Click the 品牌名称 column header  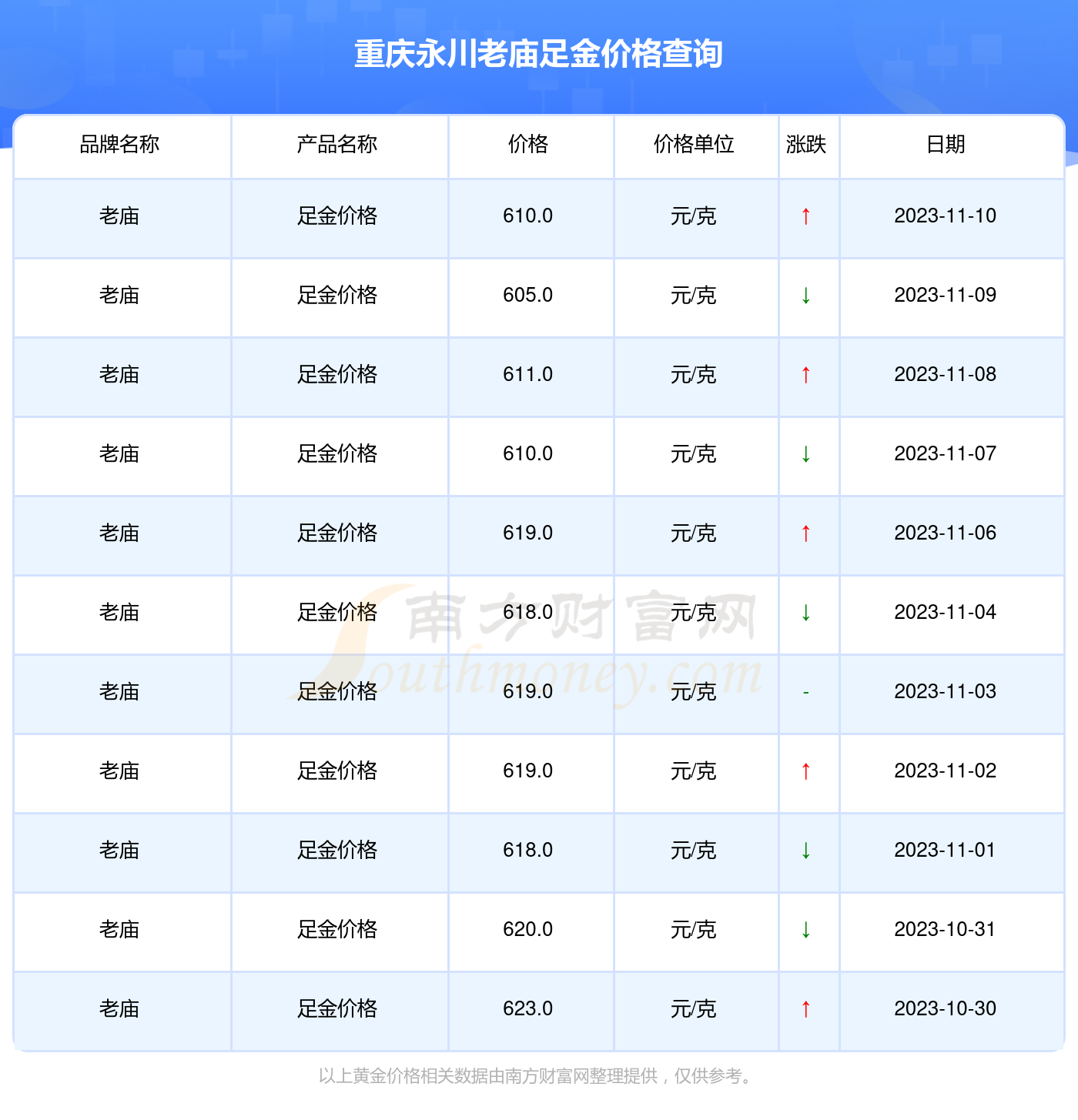coord(119,144)
